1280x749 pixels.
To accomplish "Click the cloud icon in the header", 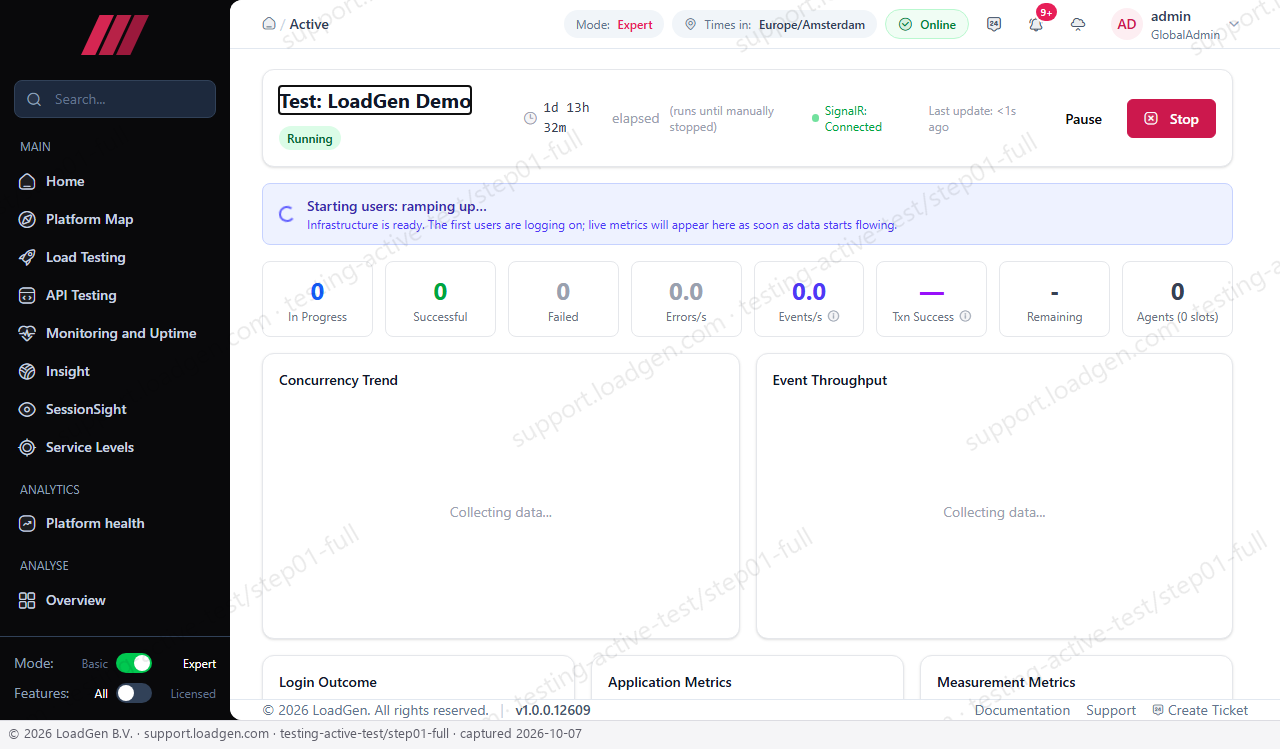I will 1078,24.
